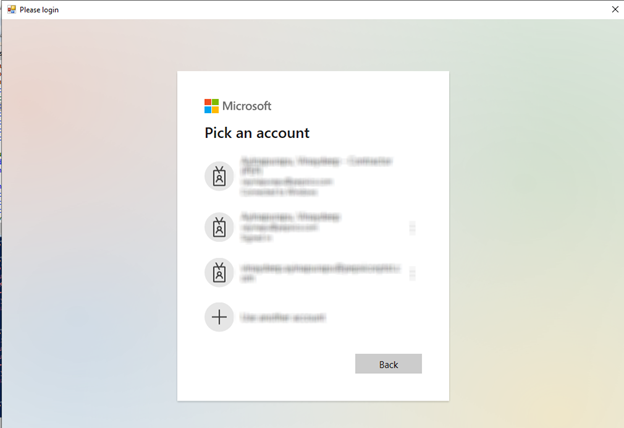This screenshot has height=428, width=624.
Task: Open the three-dot menu for the email-only account
Action: pyautogui.click(x=412, y=273)
